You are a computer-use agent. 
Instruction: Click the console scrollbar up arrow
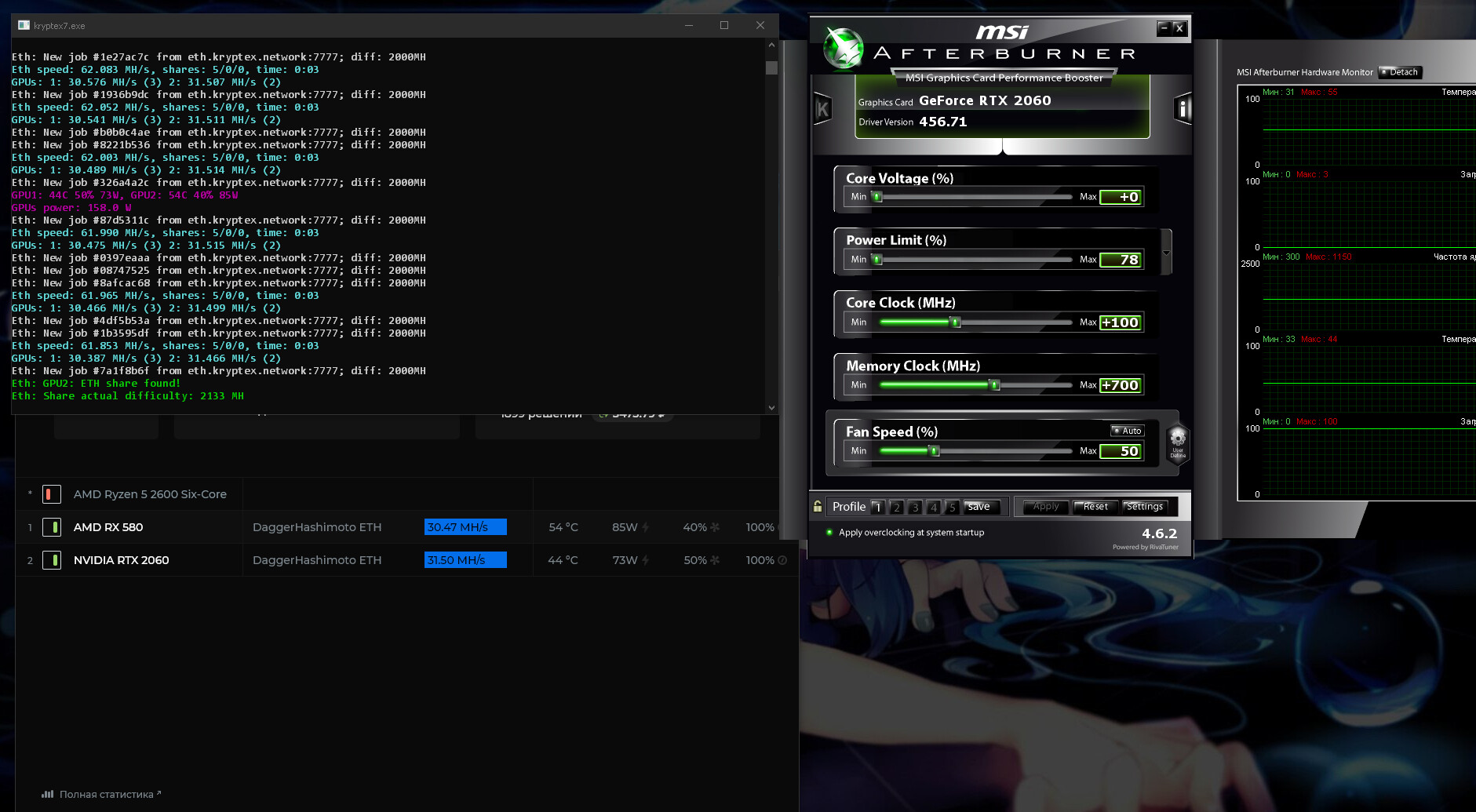[x=771, y=46]
